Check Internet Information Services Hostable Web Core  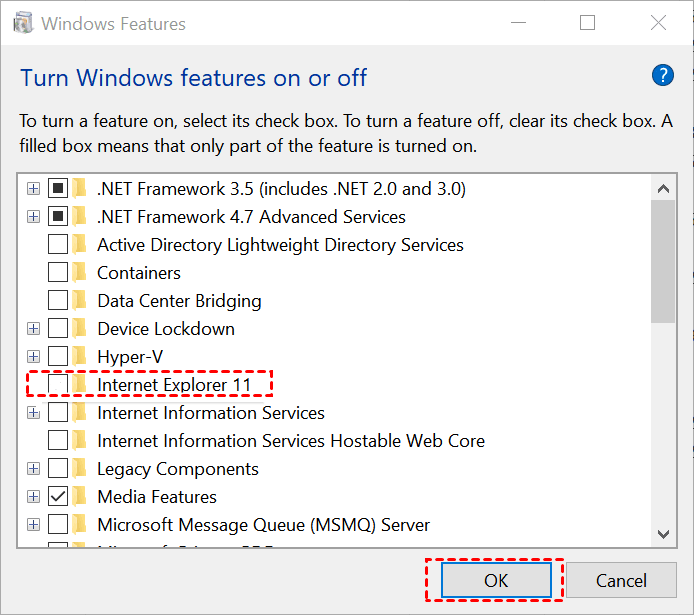(x=58, y=441)
